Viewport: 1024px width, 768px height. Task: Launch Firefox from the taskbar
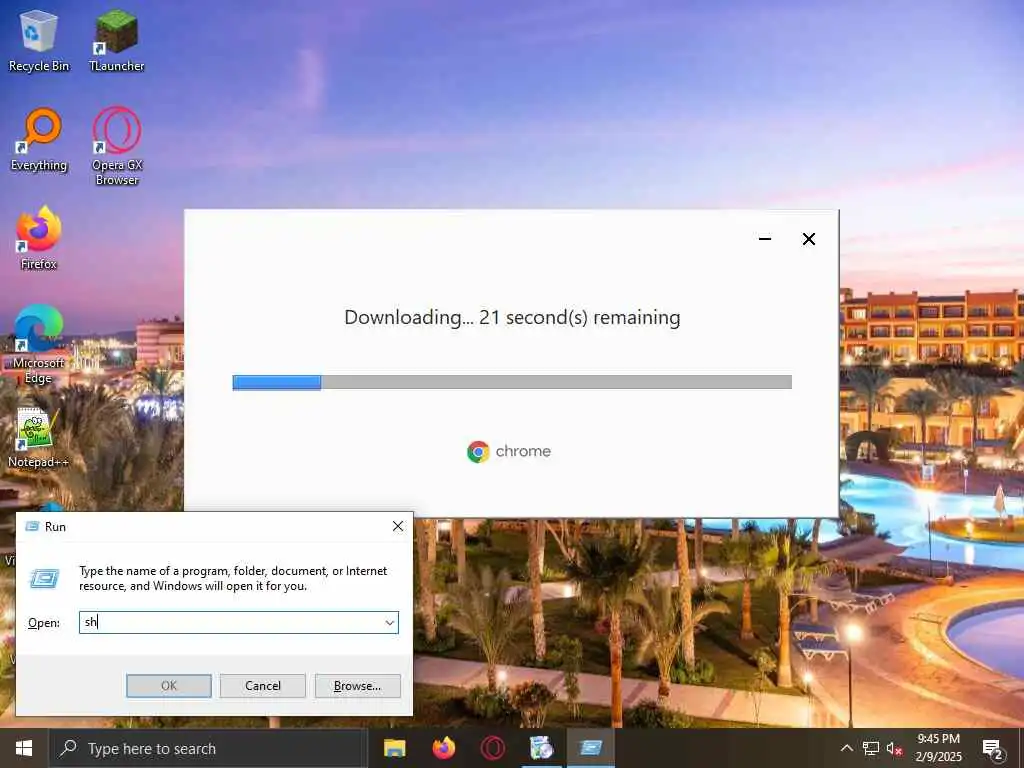coord(444,748)
